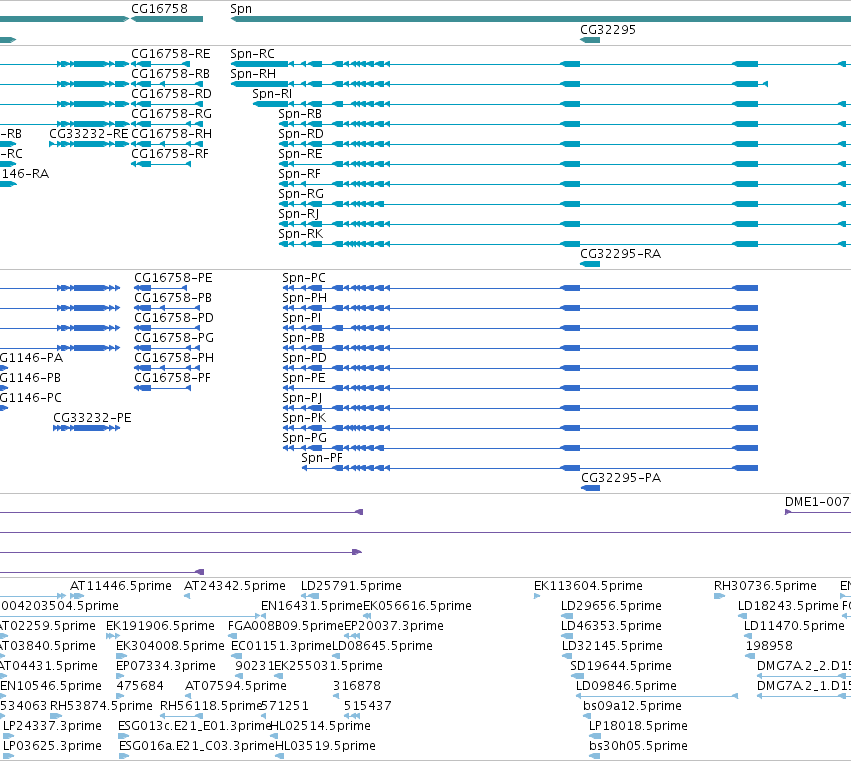
Task: Click EST bs09a12.5prime
Action: pyautogui.click(x=632, y=706)
